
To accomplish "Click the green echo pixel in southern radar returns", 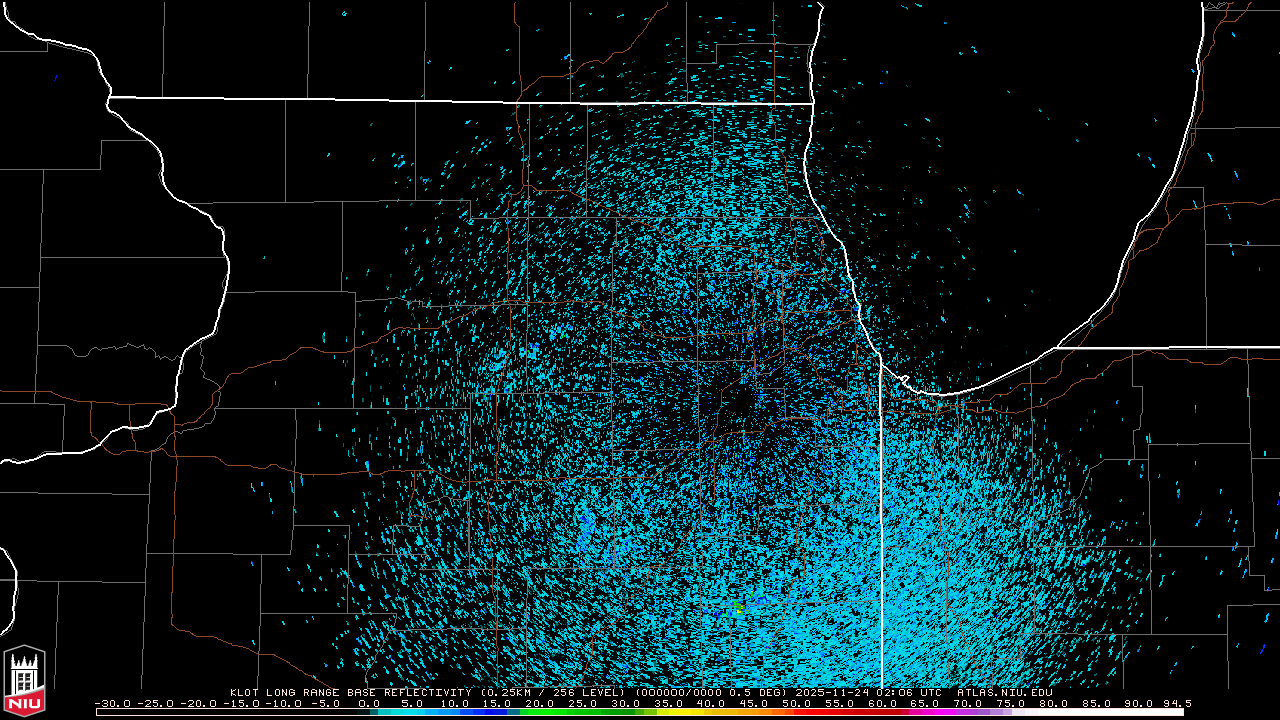I will coord(739,608).
